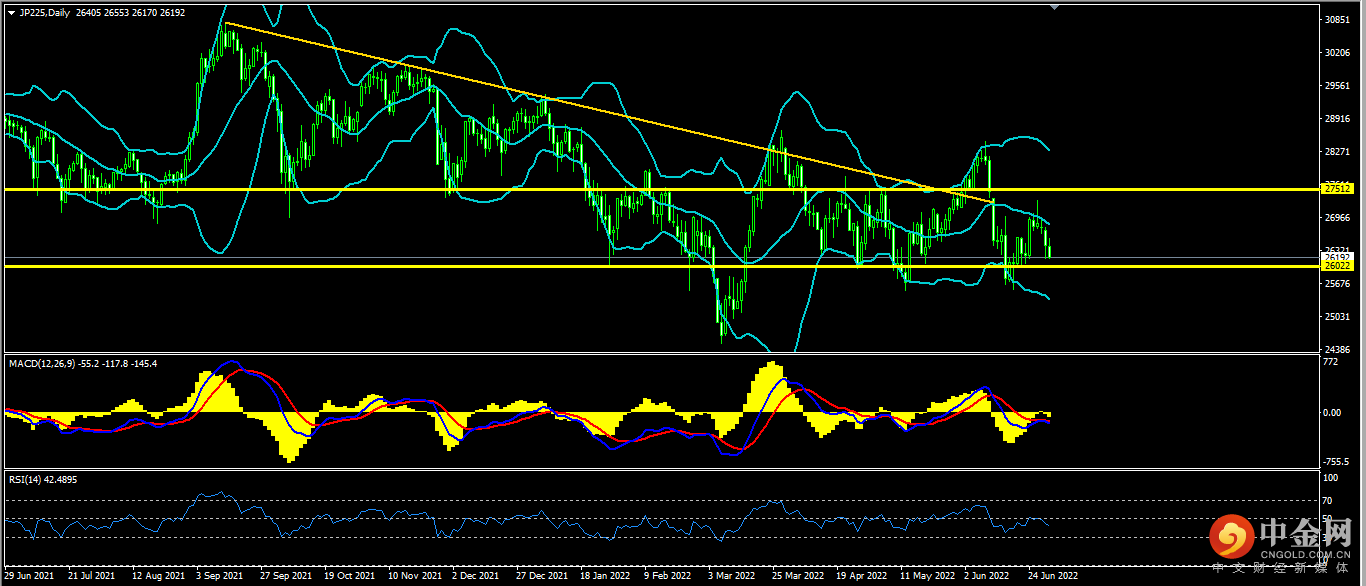Screen dimensions: 1366x586
Task: Click the 9 Feb 2022 date label
Action: click(668, 576)
